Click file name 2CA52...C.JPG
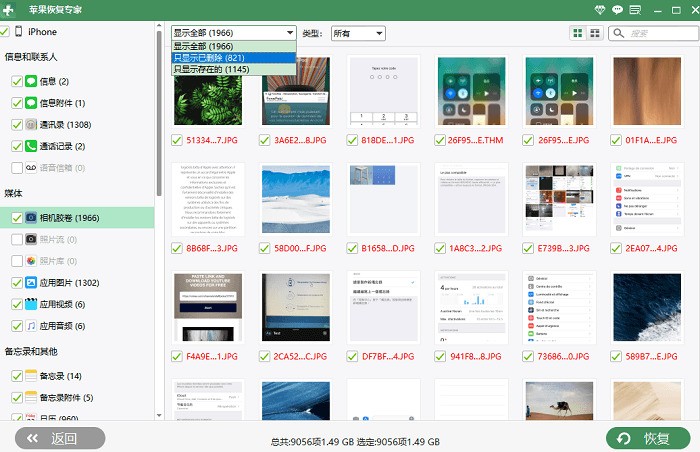 click(300, 356)
